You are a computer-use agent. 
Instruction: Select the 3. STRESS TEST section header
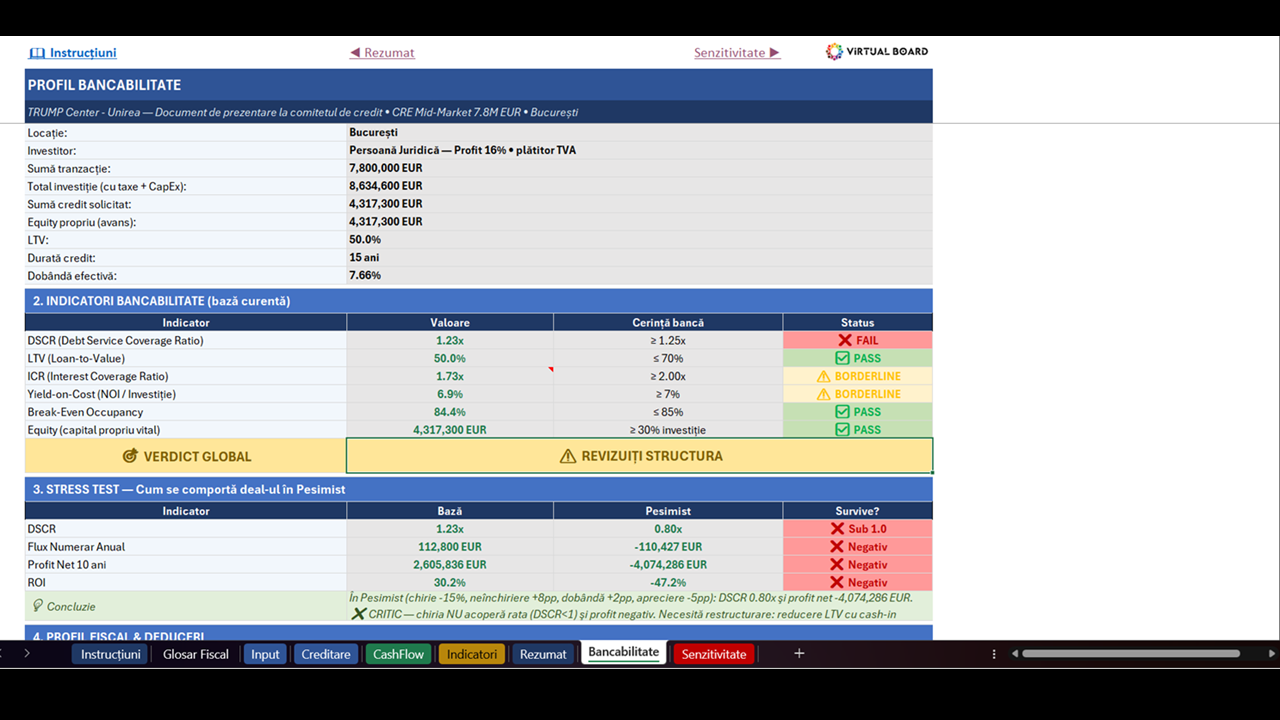coord(479,489)
